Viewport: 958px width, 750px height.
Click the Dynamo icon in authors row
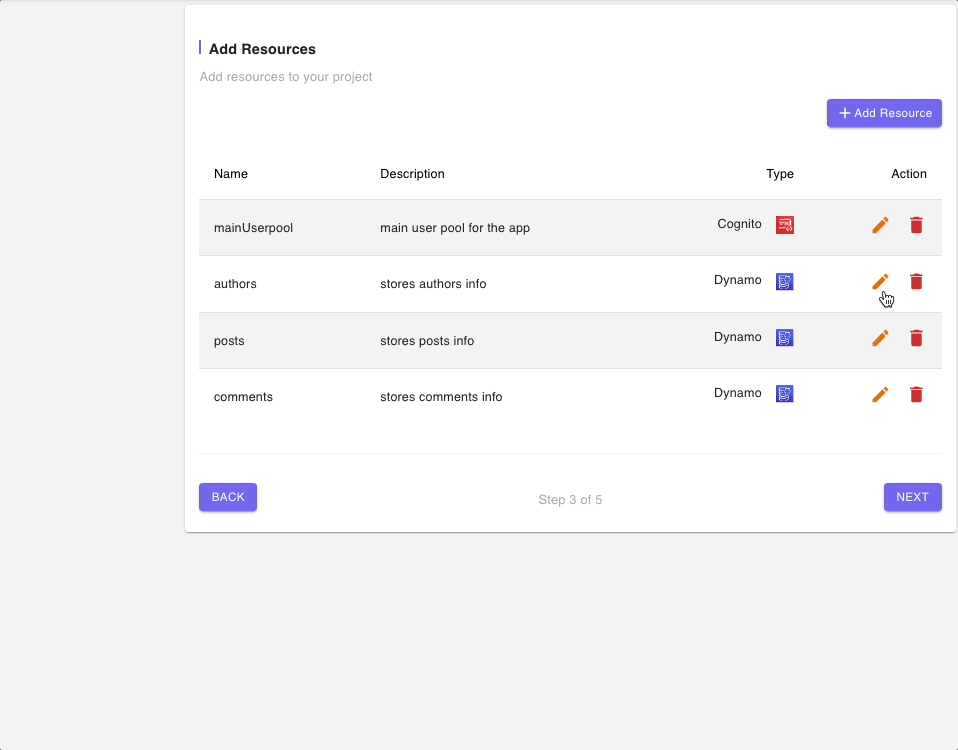tap(784, 282)
